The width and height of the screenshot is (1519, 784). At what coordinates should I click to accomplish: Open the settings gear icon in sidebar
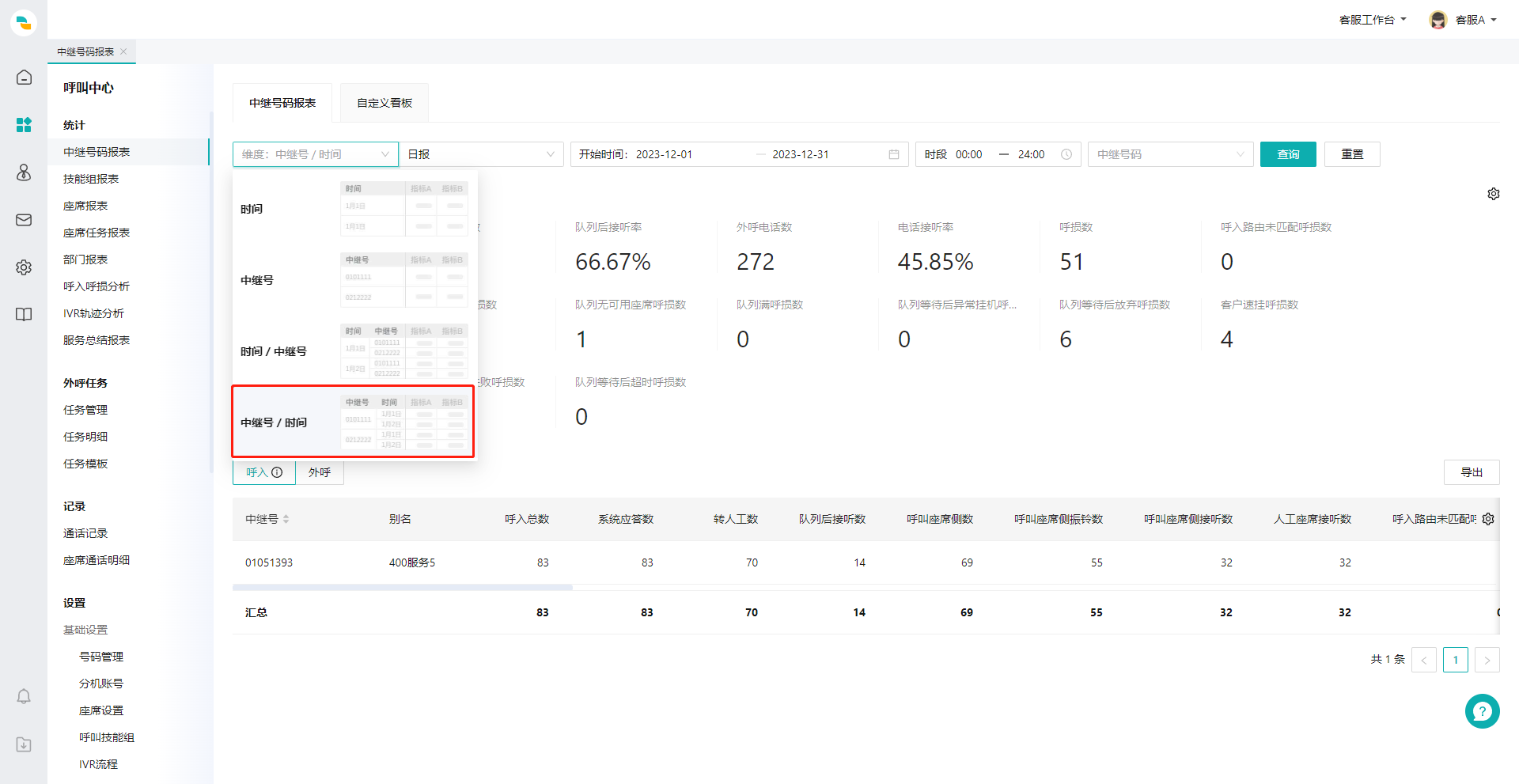click(24, 267)
